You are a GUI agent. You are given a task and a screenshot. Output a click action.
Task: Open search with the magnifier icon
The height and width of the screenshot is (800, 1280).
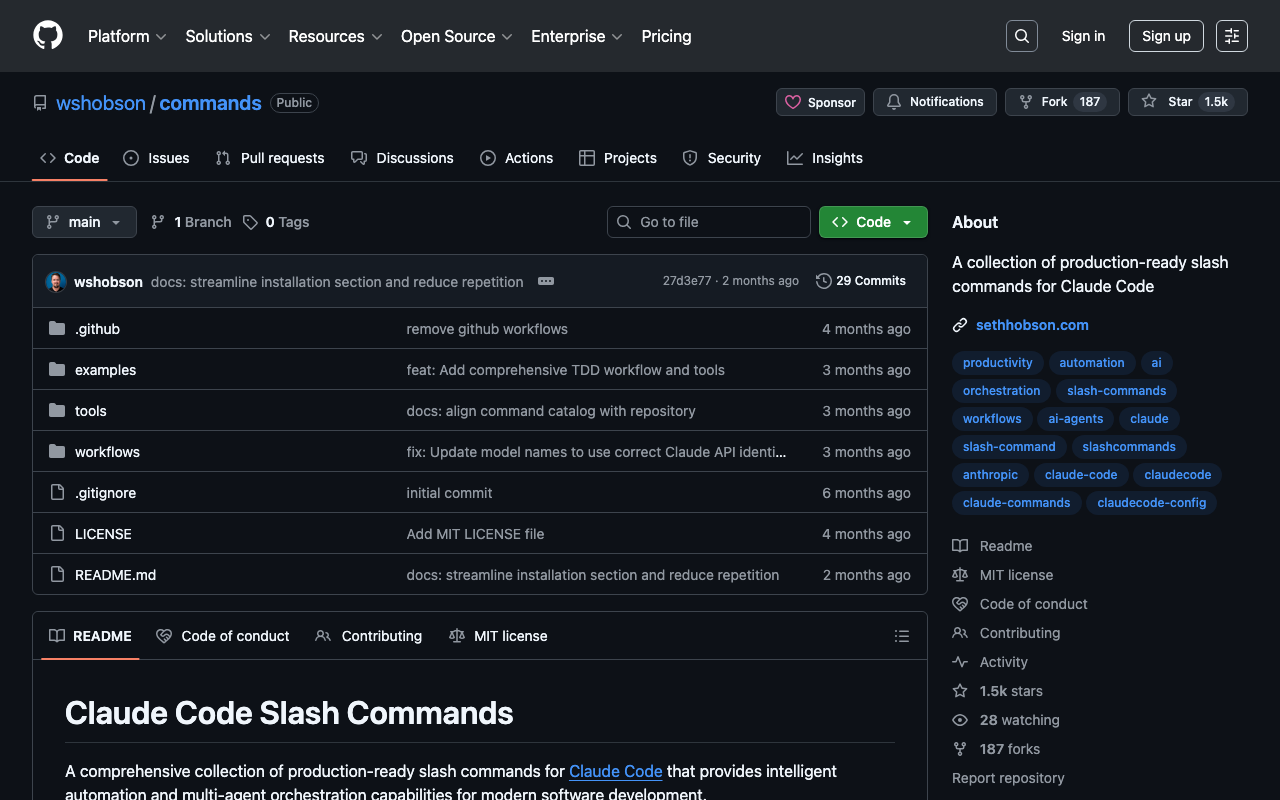[x=1021, y=36]
